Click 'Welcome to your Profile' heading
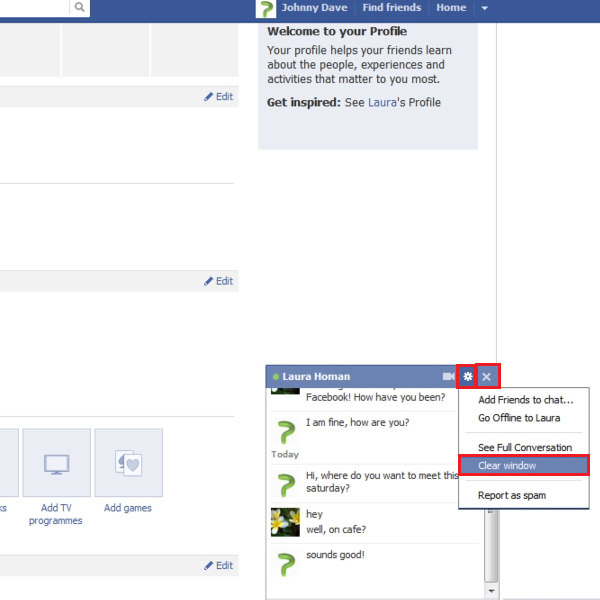The image size is (600, 600). click(337, 31)
